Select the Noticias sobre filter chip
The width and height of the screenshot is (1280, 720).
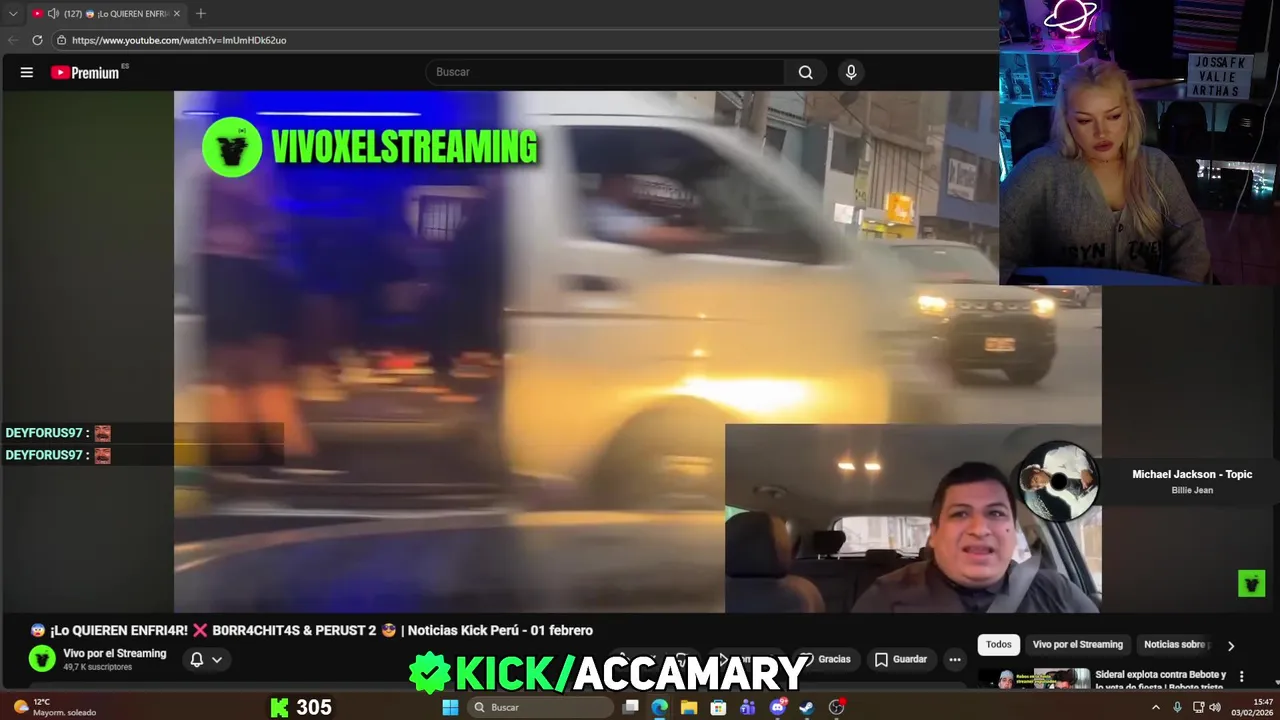point(1177,644)
